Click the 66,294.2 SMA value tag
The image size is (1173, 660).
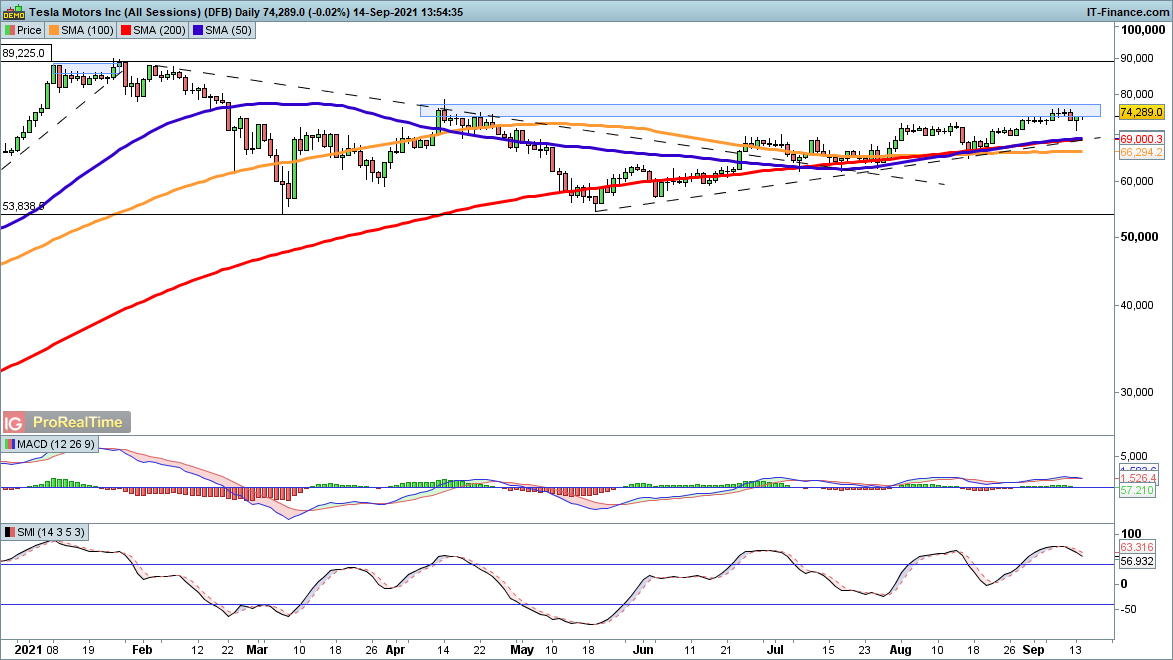[1142, 152]
